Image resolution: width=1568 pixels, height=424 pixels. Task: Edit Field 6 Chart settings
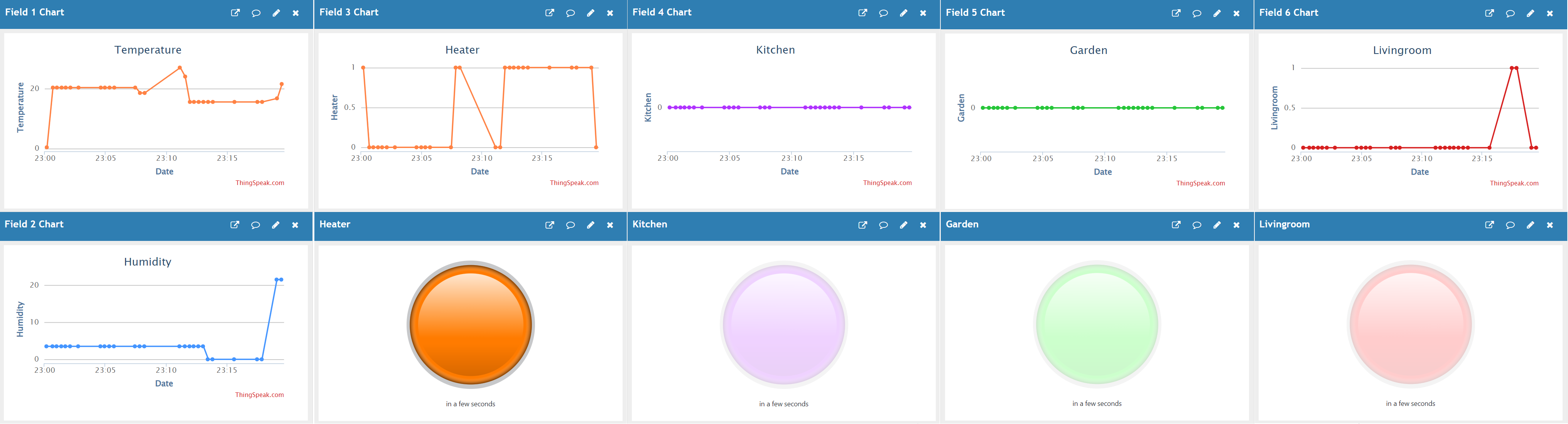1530,13
